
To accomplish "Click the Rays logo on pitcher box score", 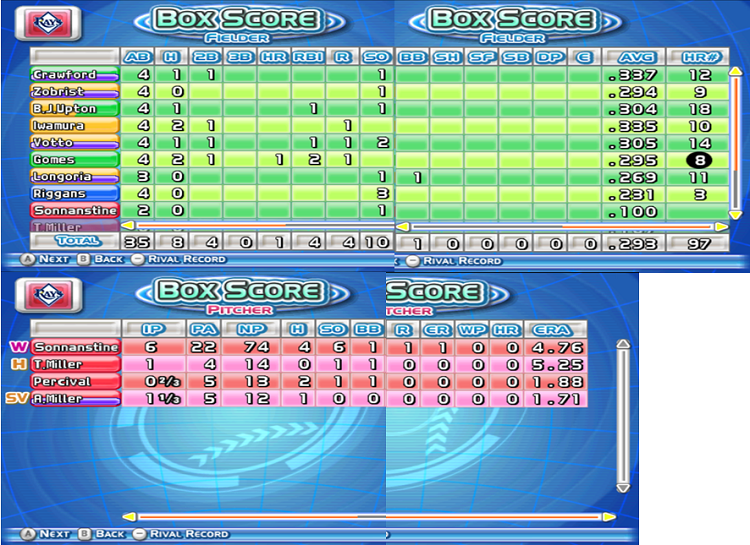I will click(x=48, y=295).
